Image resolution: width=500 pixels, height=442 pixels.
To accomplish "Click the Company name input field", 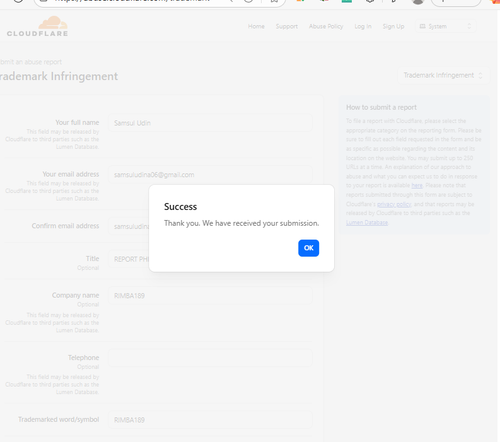I will (210, 296).
